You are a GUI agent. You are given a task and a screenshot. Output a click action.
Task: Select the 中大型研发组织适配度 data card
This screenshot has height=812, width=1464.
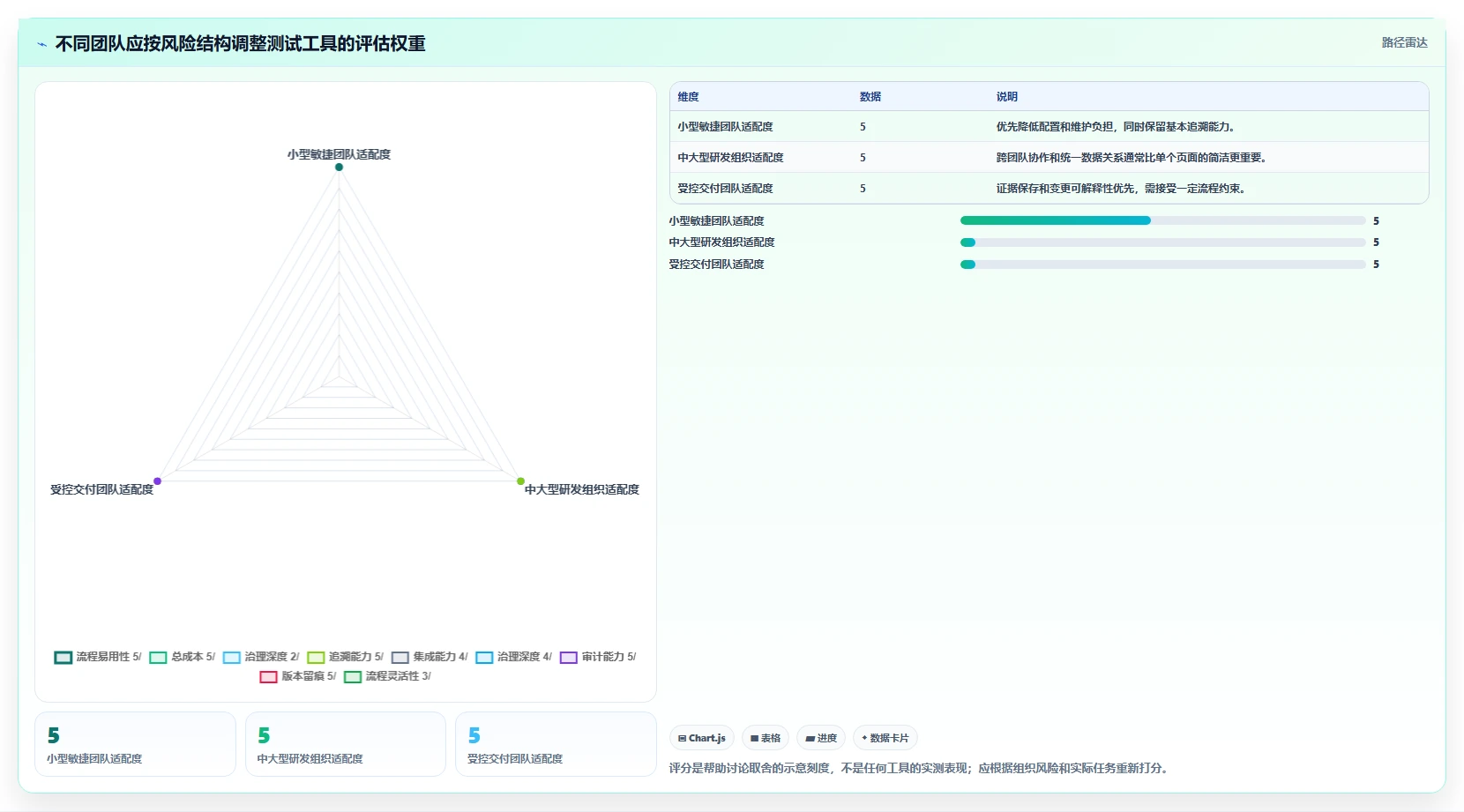pos(346,744)
